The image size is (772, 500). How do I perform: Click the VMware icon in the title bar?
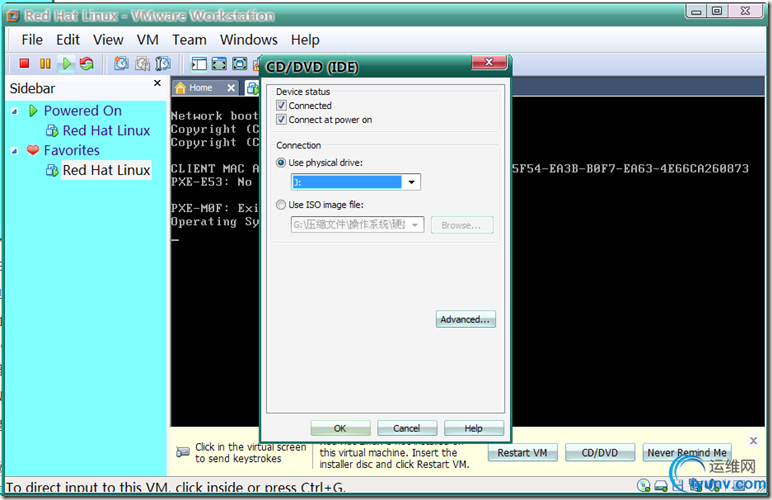click(13, 16)
